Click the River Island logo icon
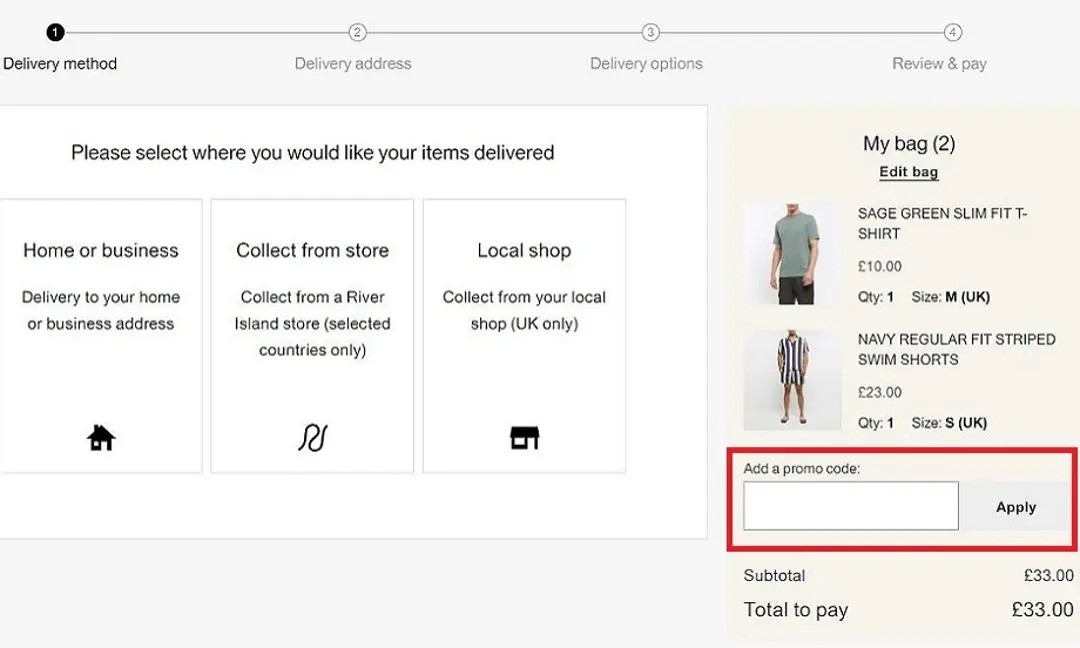1080x648 pixels. click(x=313, y=437)
